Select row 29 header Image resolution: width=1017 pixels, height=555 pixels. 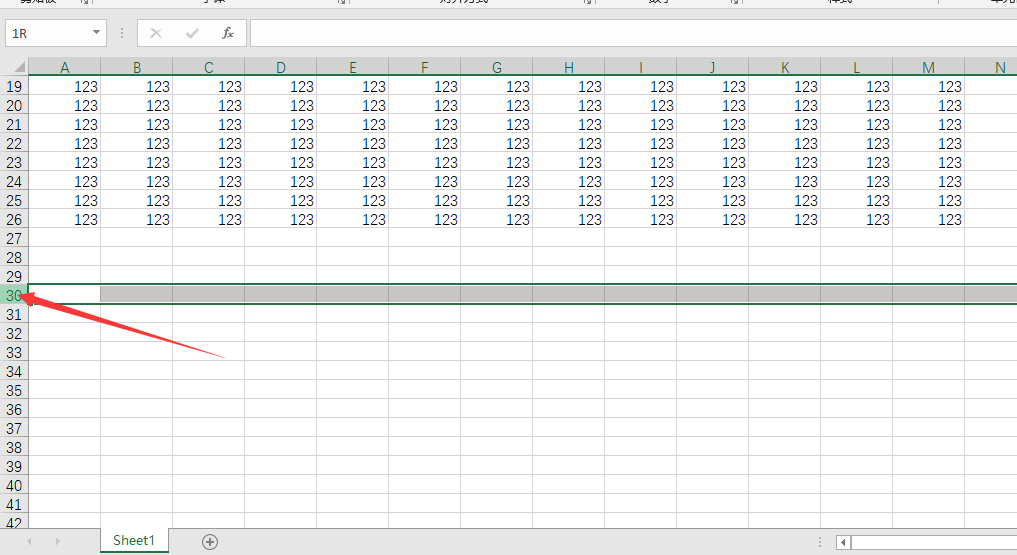(x=14, y=276)
